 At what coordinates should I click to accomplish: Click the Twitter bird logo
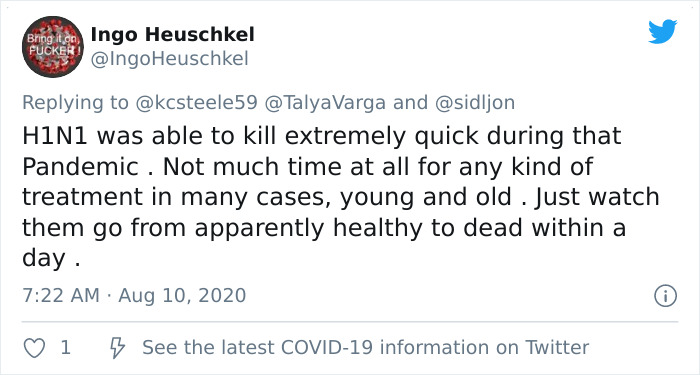click(663, 32)
